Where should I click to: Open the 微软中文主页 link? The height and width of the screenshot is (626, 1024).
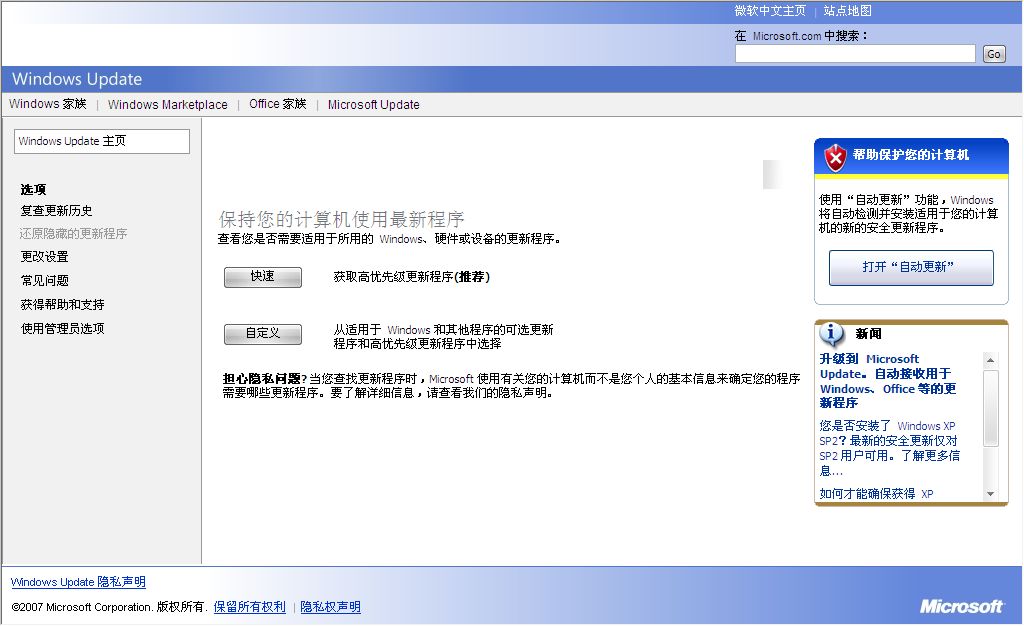770,10
